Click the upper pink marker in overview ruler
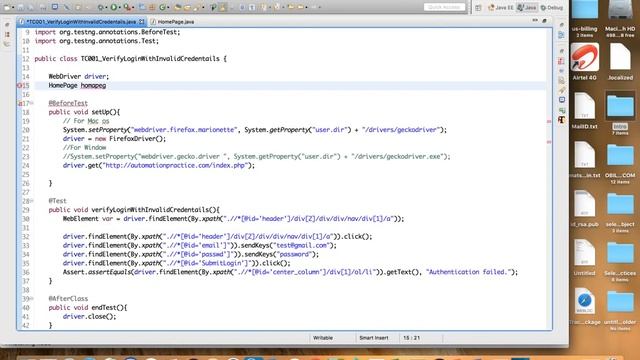 click(x=549, y=121)
